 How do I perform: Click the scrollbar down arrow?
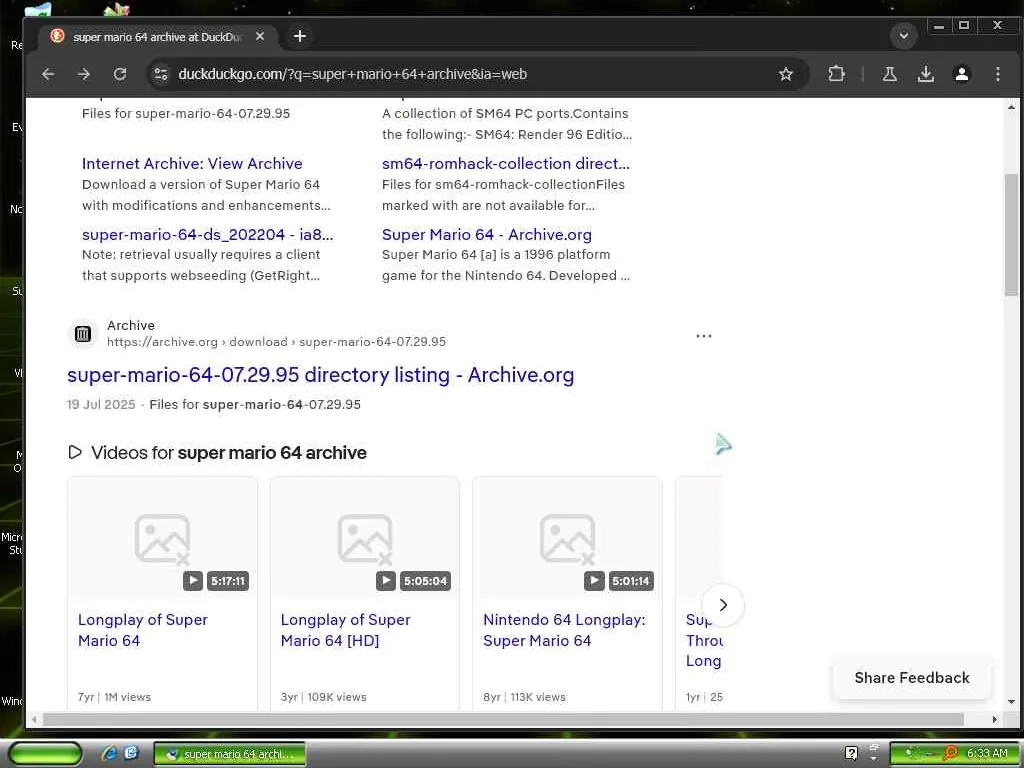(x=1012, y=702)
